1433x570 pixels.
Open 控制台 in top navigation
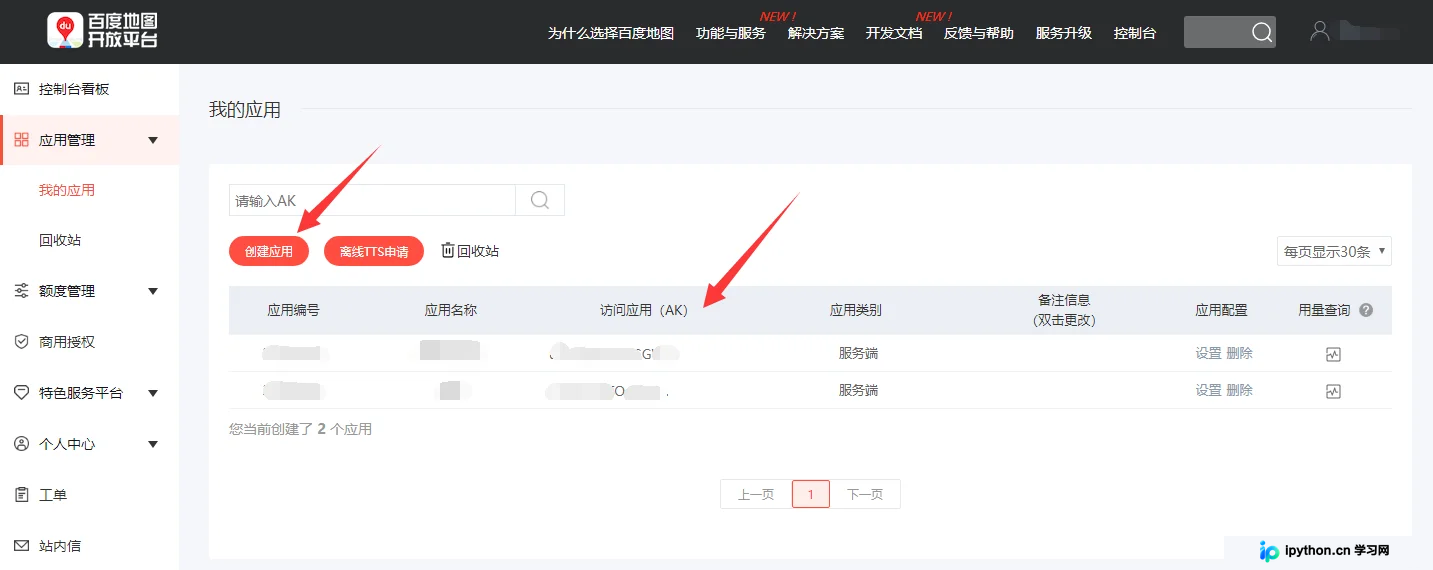[1135, 33]
